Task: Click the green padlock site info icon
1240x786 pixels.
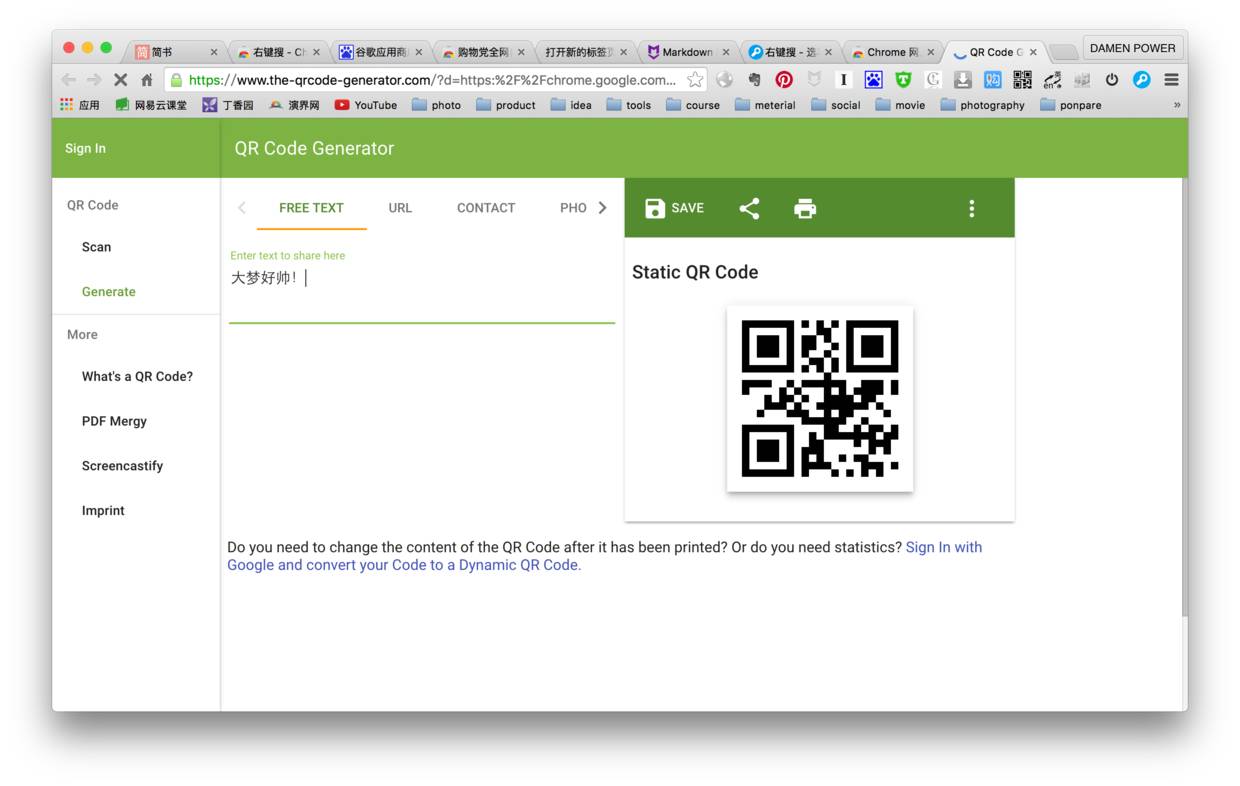Action: tap(176, 80)
